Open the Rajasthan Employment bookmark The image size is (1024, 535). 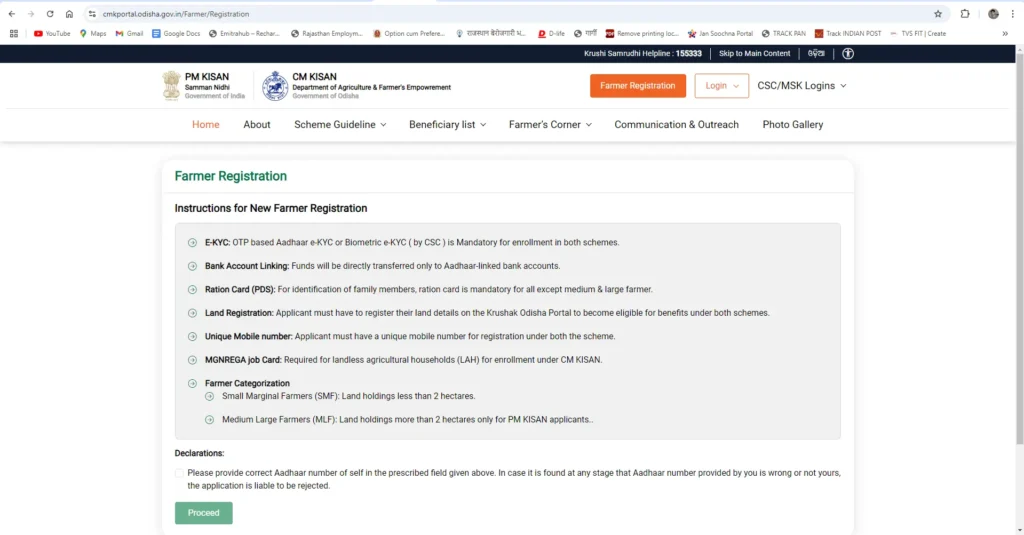pos(327,33)
